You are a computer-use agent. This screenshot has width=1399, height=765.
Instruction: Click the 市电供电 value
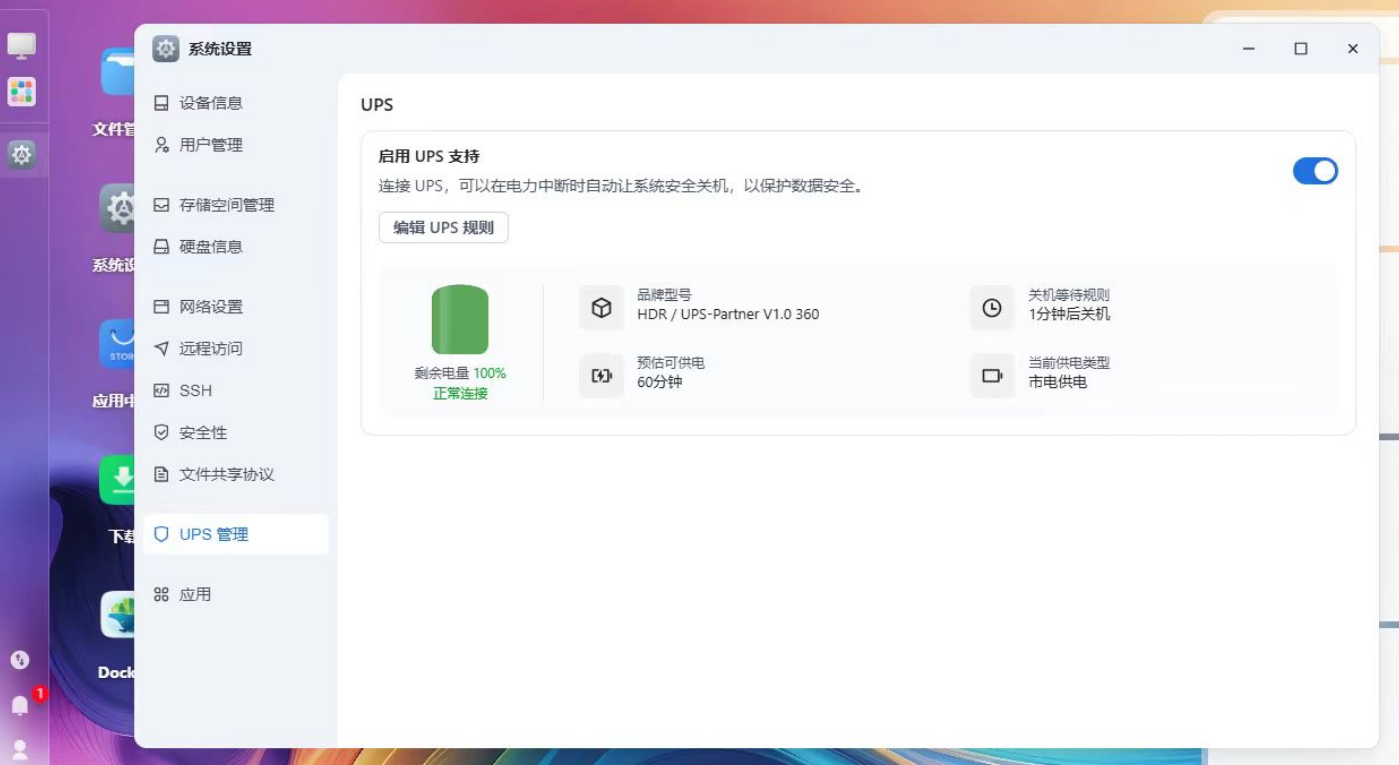coord(1057,382)
